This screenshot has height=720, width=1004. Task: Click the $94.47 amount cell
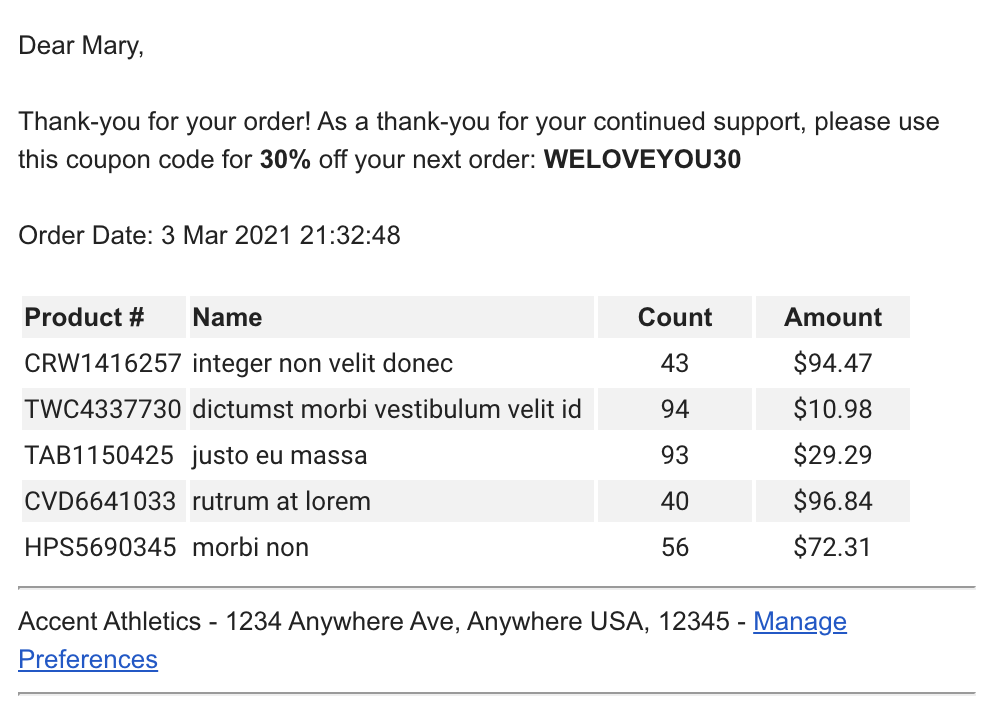click(x=833, y=363)
